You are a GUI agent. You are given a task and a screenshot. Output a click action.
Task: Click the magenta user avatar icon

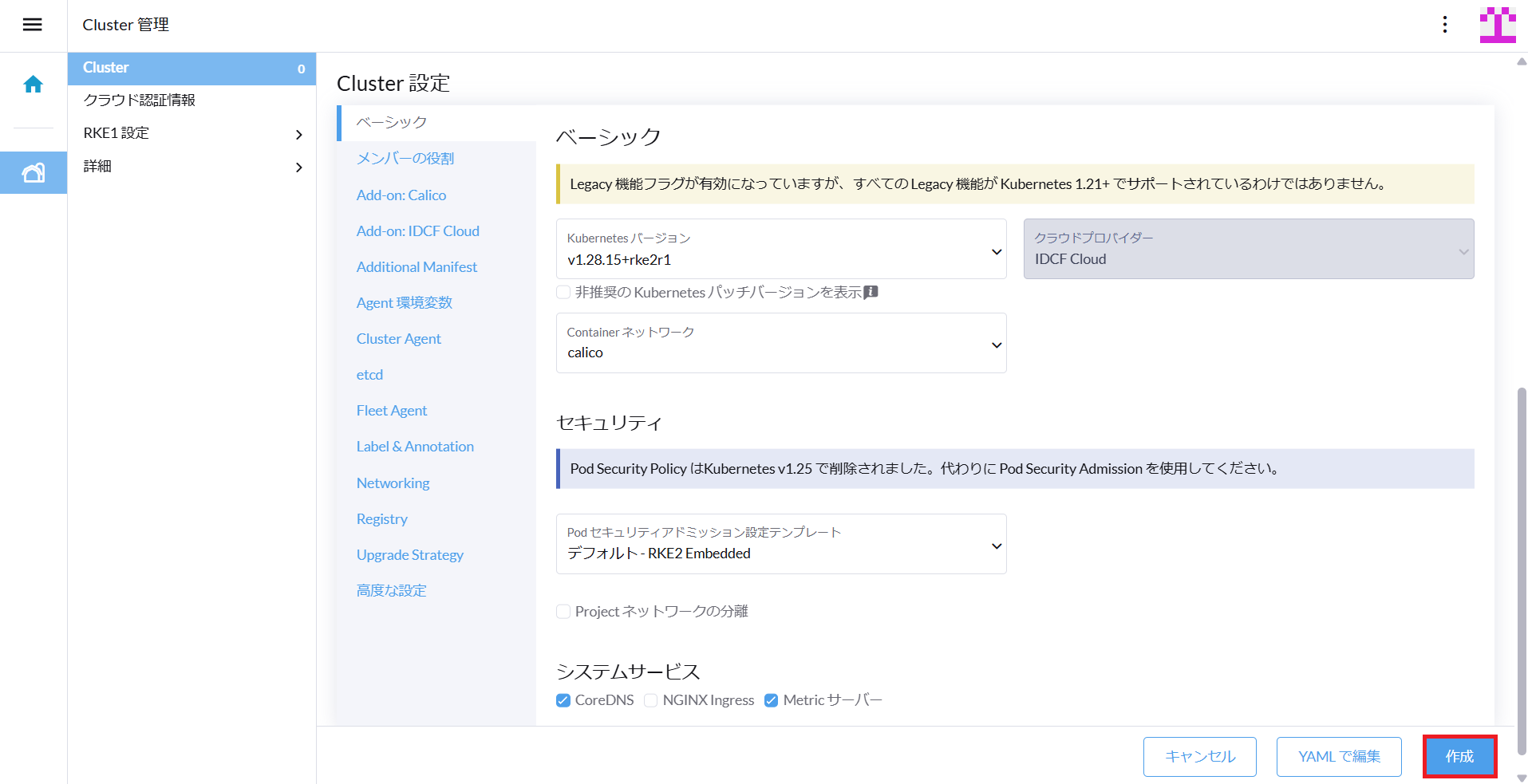pos(1497,25)
